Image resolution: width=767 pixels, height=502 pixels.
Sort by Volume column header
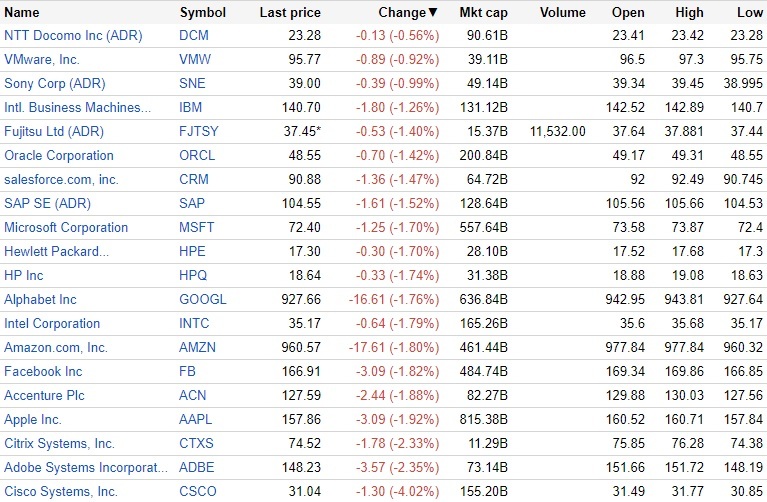(562, 13)
